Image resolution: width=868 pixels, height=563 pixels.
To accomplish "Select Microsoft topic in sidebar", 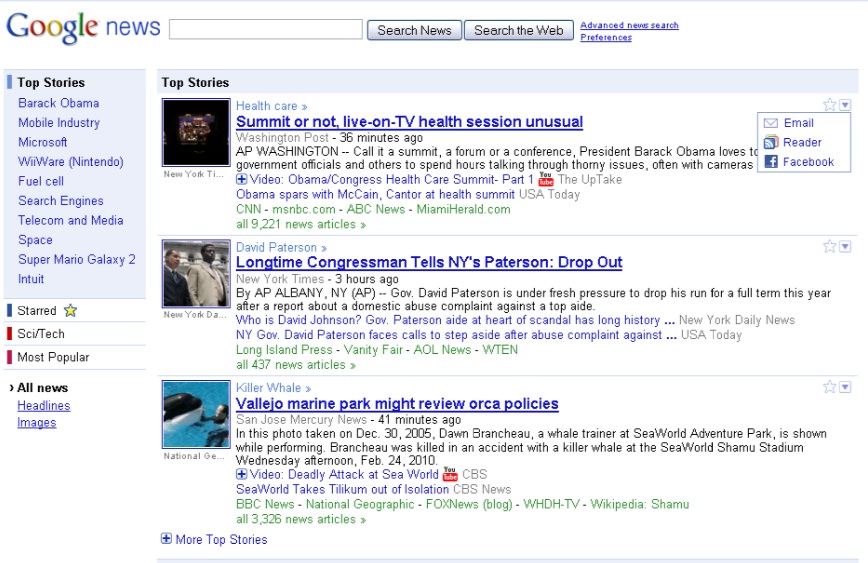I will tap(43, 142).
